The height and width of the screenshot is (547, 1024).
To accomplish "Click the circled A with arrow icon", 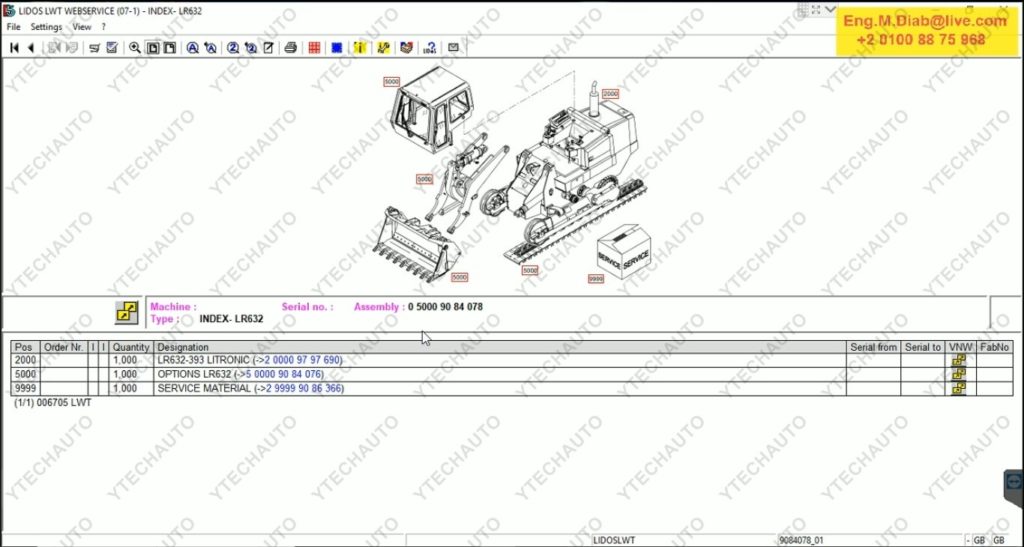I will click(x=210, y=48).
